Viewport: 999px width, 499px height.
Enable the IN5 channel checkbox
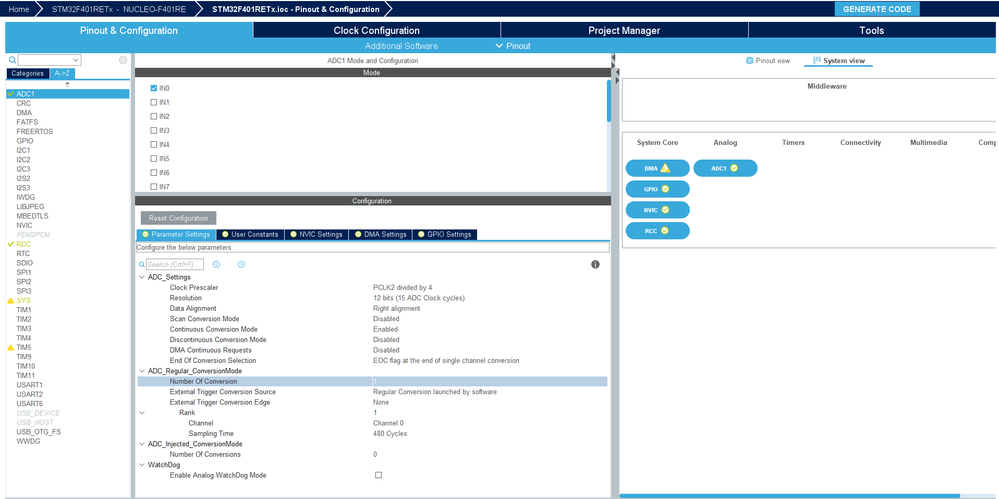[x=154, y=159]
